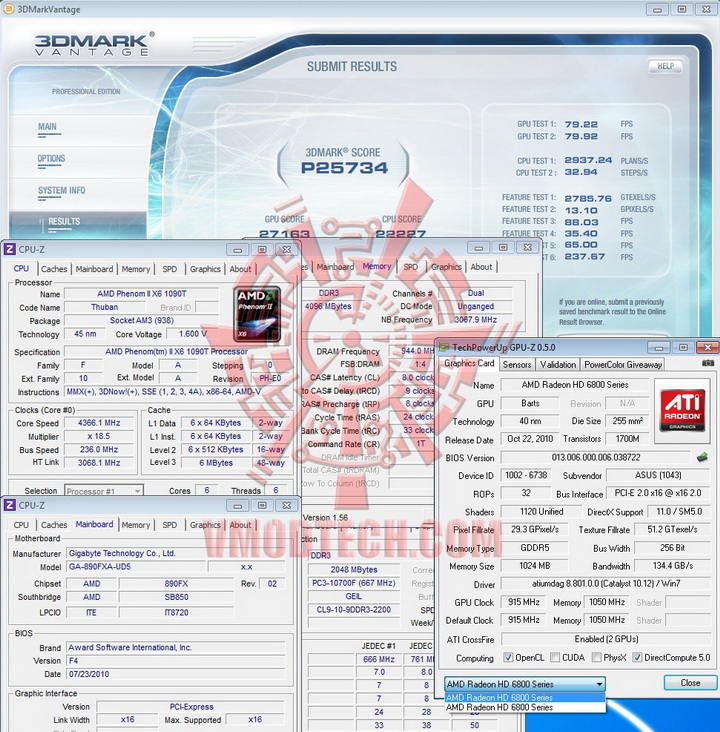Viewport: 720px width, 732px height.
Task: Click the NB Frequency value 3067.9 MHz
Action: (475, 319)
